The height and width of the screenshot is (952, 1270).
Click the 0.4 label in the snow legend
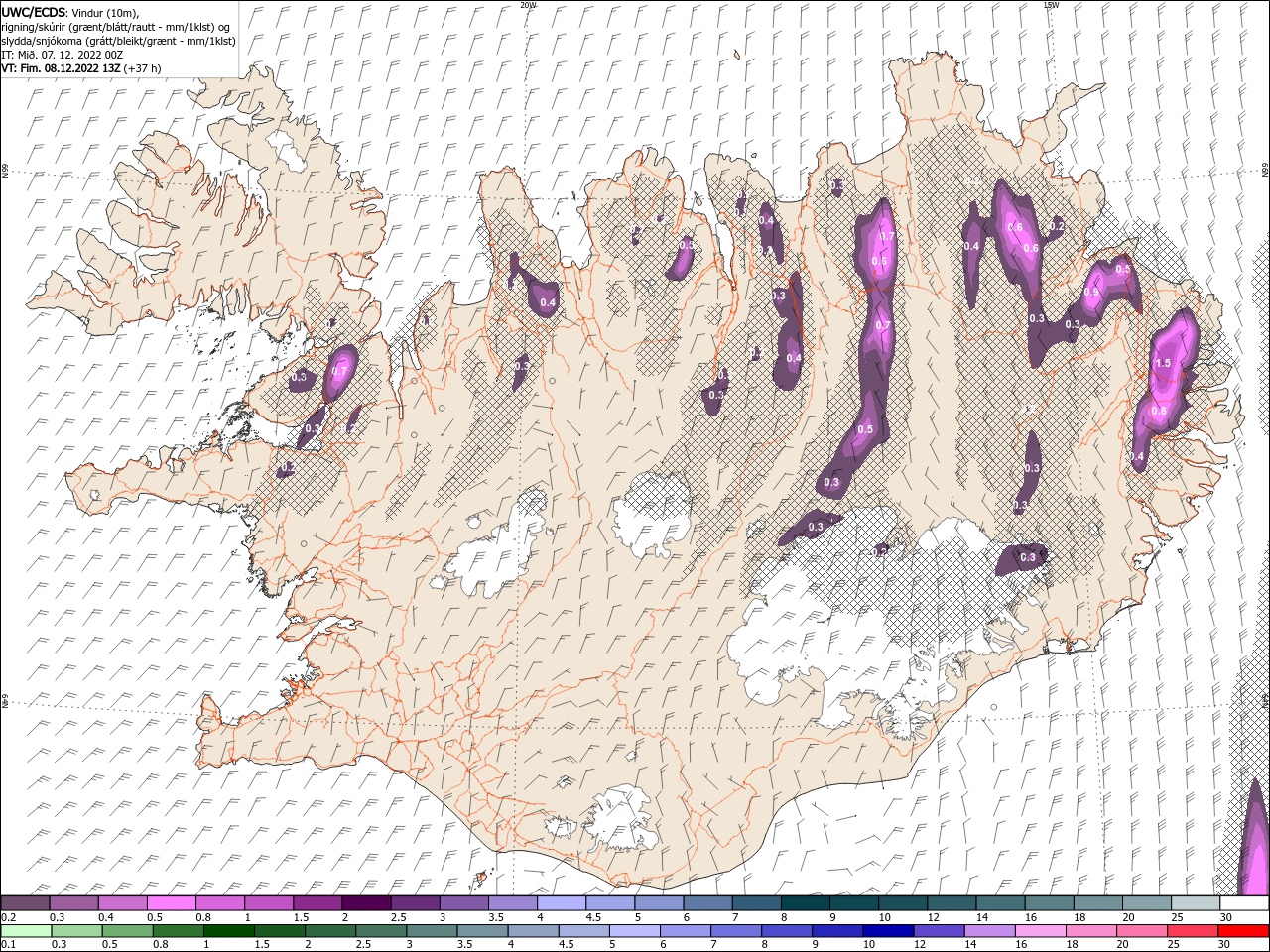[x=106, y=917]
